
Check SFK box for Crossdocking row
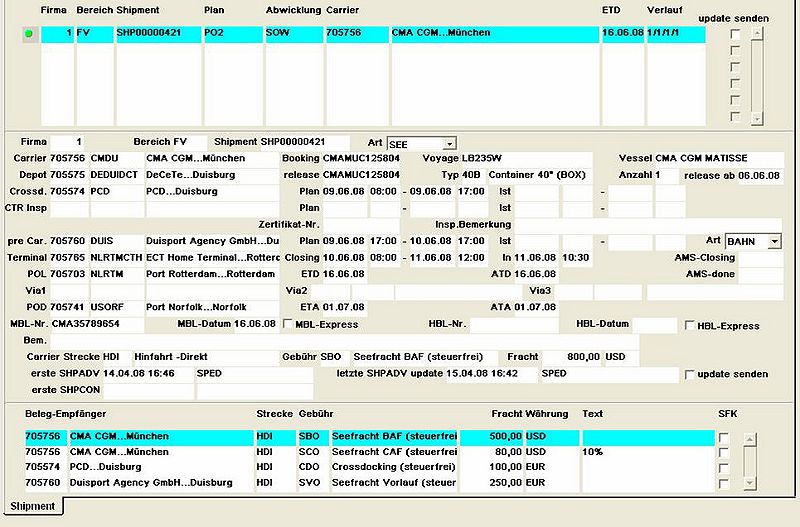[723, 468]
